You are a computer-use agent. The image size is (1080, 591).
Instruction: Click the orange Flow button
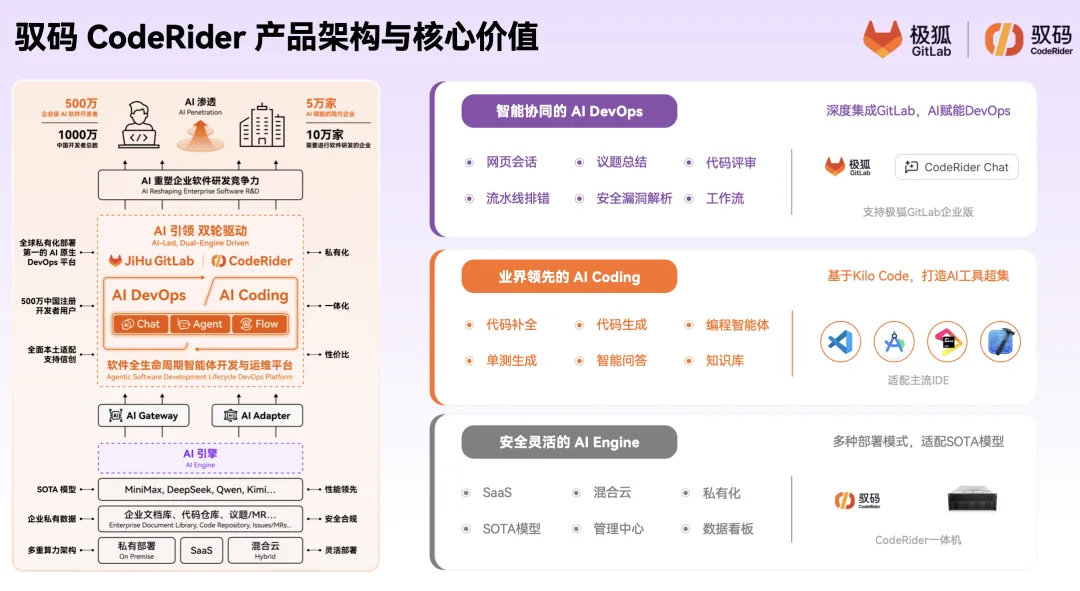click(x=258, y=324)
